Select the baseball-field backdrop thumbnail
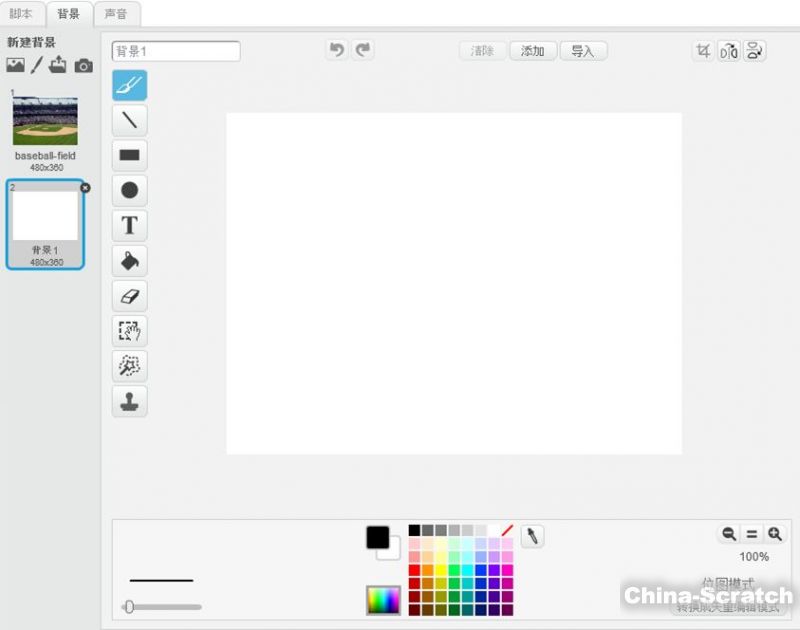 point(45,122)
